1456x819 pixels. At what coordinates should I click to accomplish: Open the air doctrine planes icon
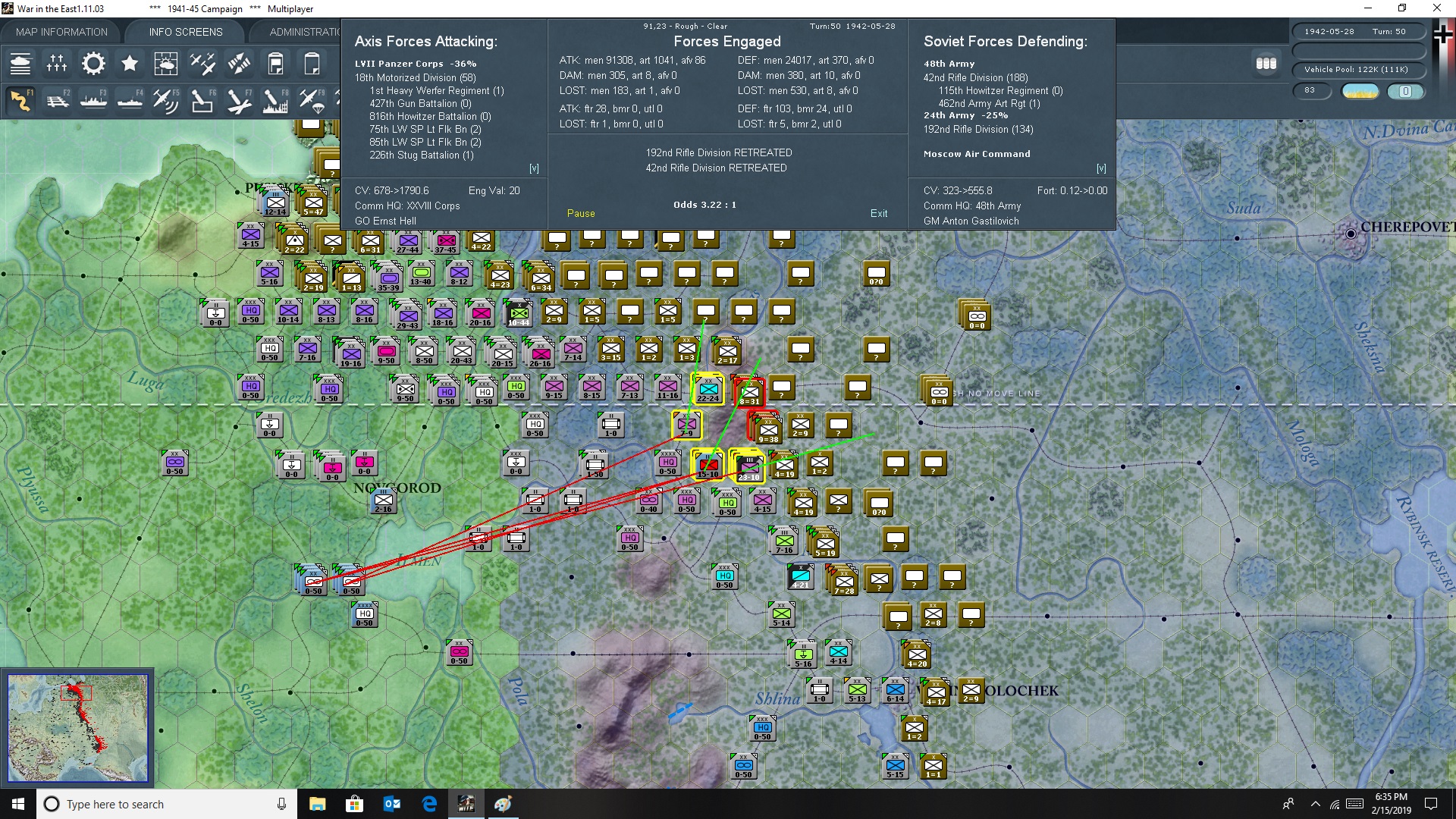pyautogui.click(x=202, y=64)
